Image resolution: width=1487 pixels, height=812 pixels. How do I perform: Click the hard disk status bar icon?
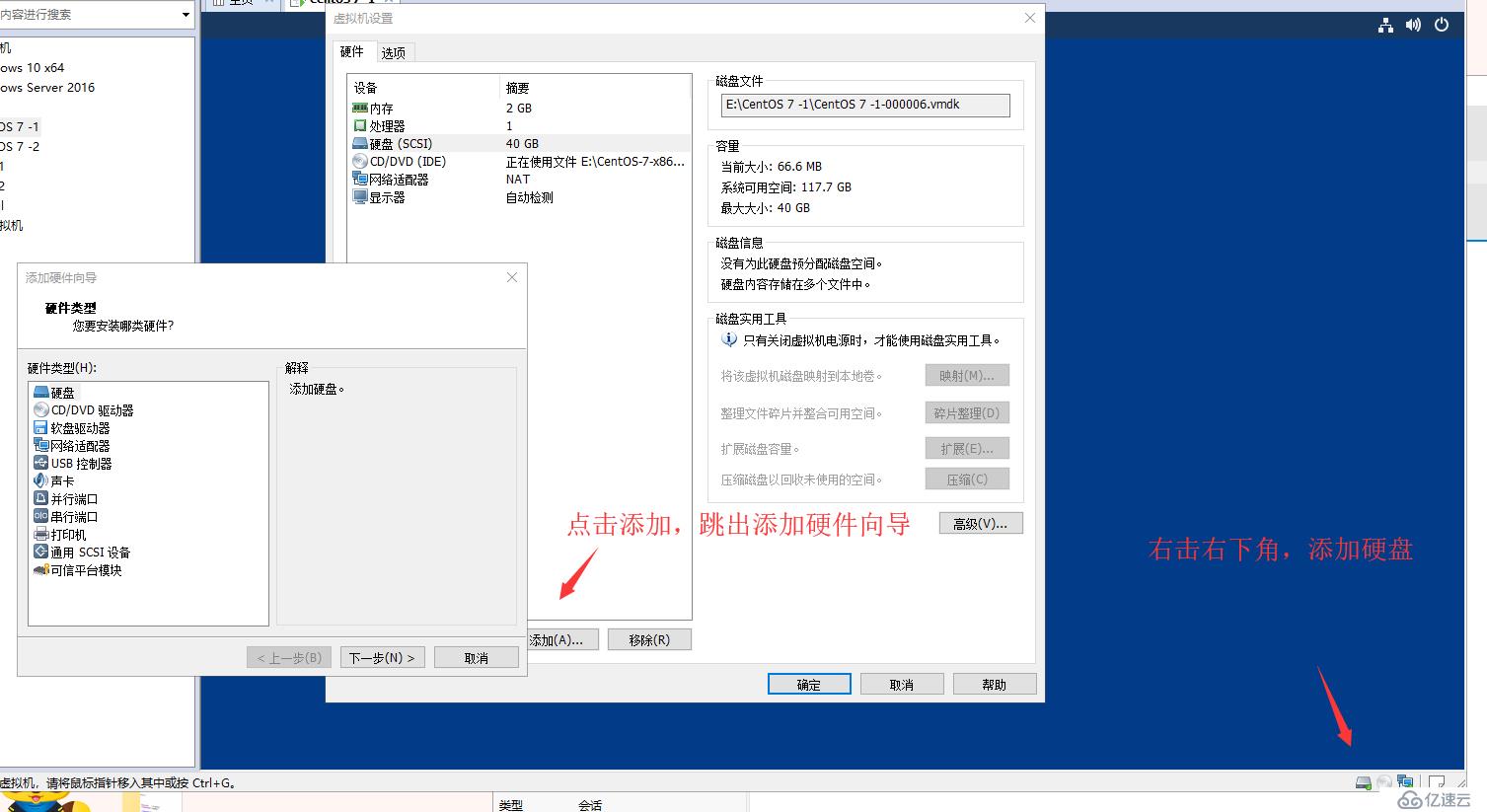(1364, 782)
